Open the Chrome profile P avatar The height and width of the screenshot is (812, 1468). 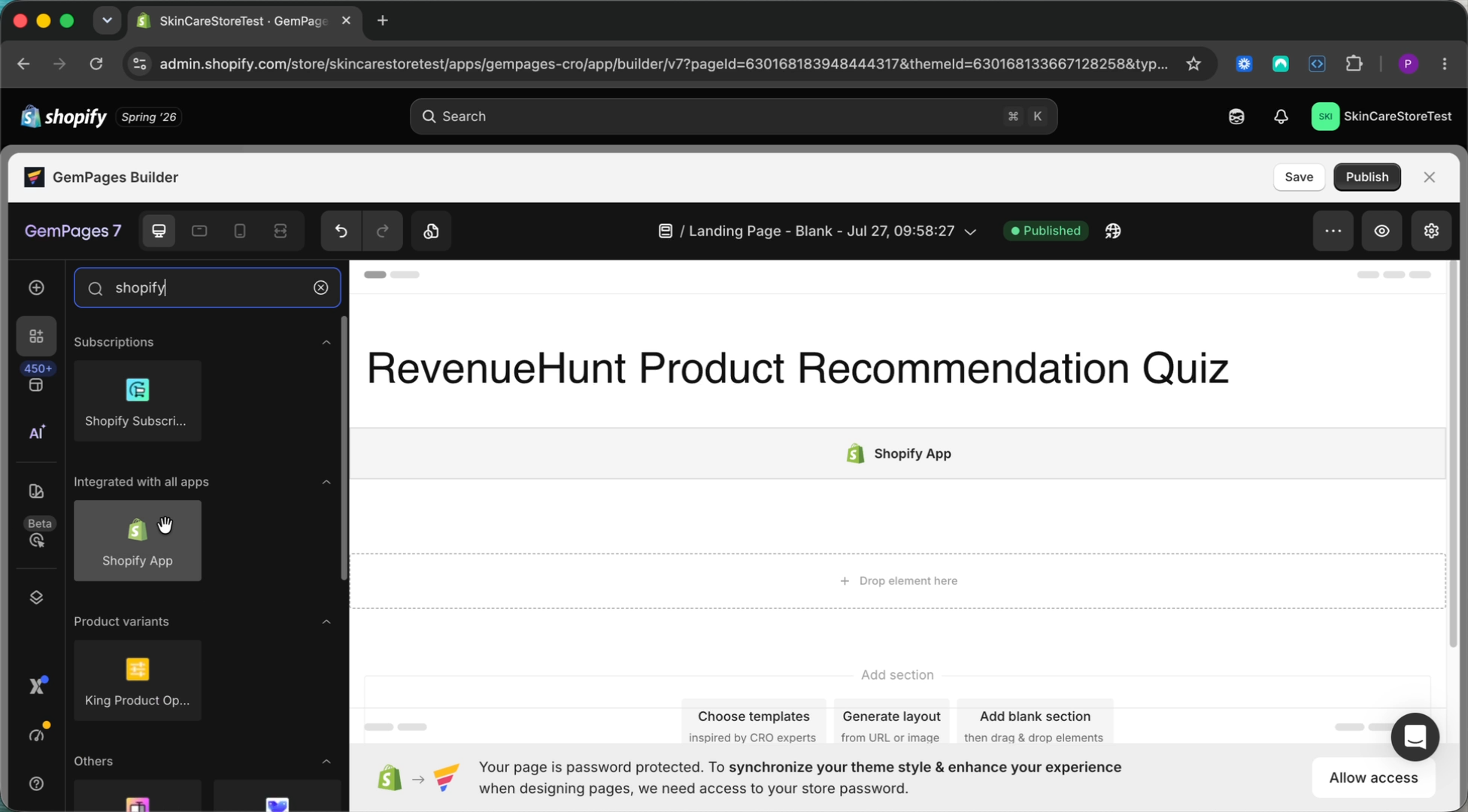click(x=1408, y=64)
